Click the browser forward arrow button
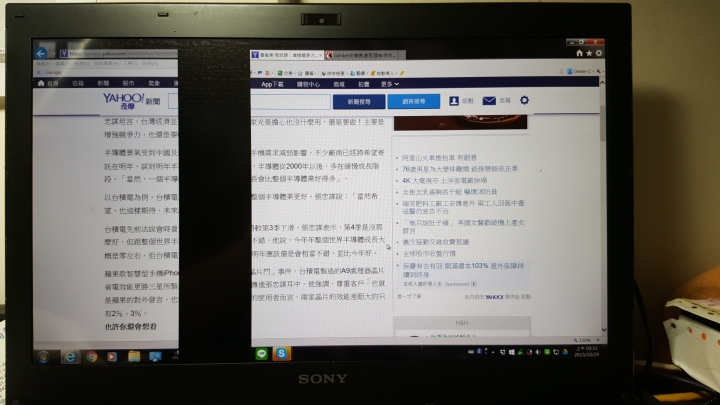The width and height of the screenshot is (720, 405). pyautogui.click(x=52, y=54)
